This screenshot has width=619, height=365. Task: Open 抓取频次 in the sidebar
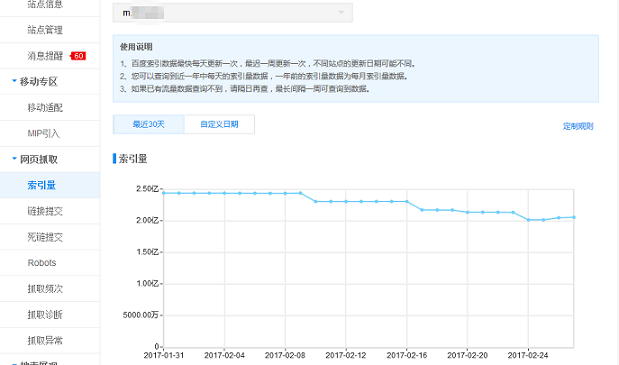(x=45, y=289)
